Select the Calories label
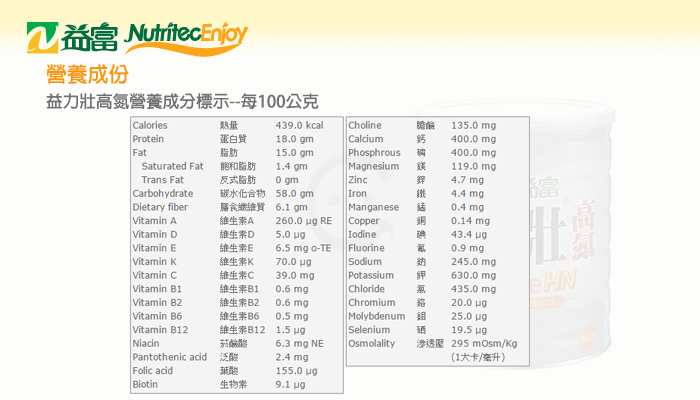Screen dimensions: 700x400 pos(150,125)
